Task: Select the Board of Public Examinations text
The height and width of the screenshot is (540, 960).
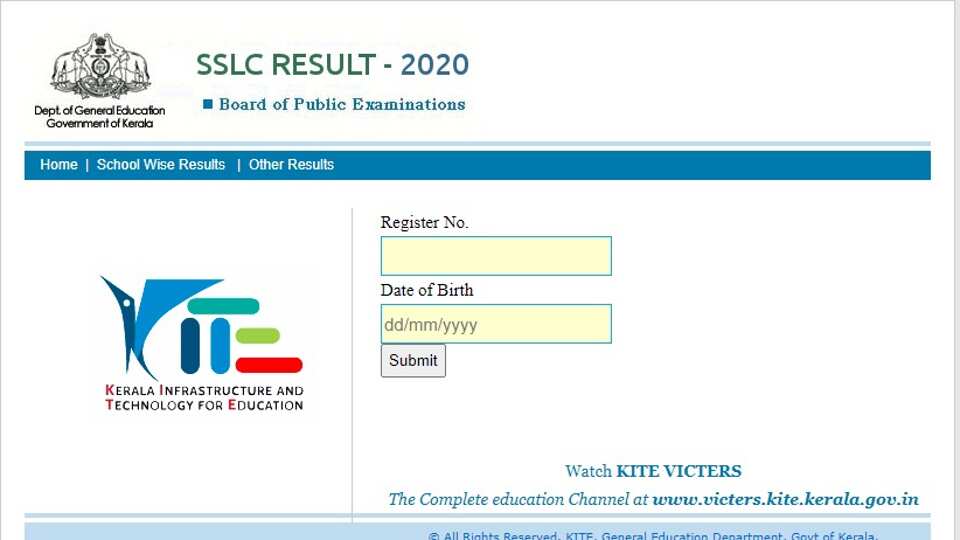Action: coord(342,104)
